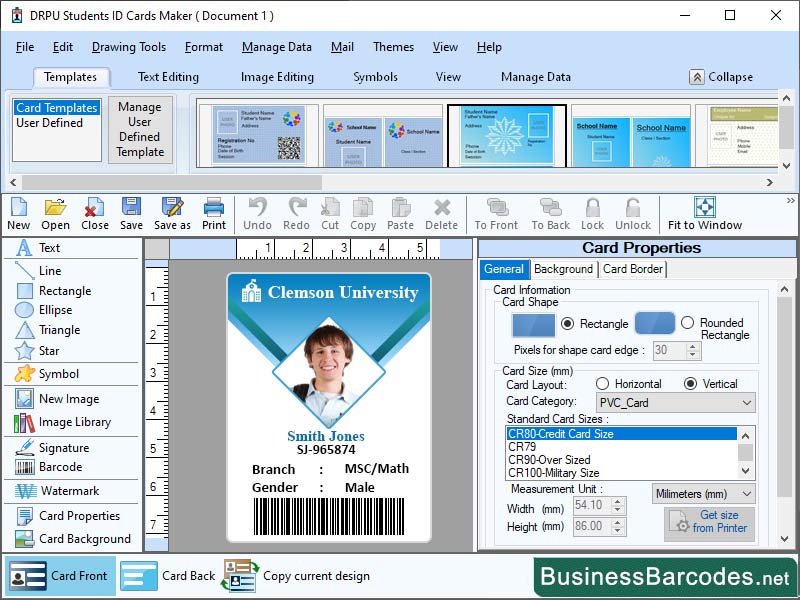The image size is (800, 600).
Task: Switch to the Background tab
Action: pos(563,269)
